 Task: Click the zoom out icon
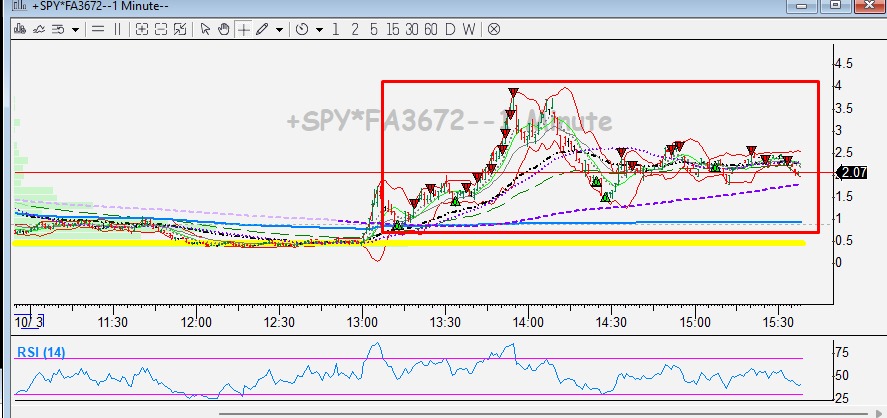[x=161, y=29]
